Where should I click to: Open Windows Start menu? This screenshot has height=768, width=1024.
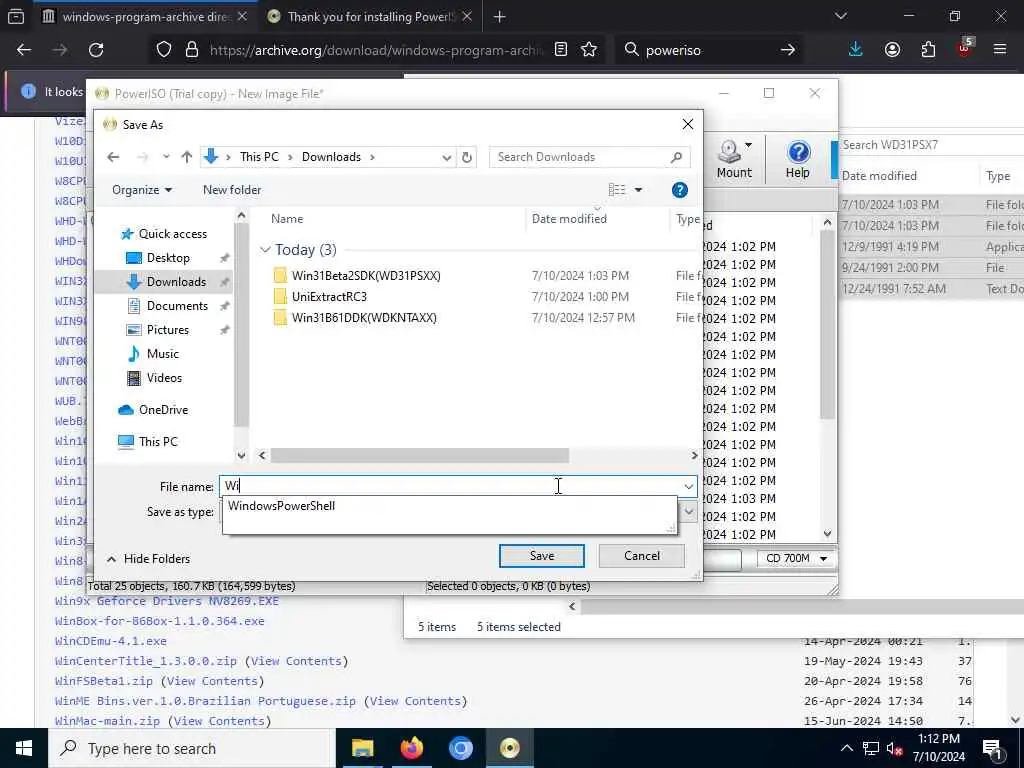(24, 748)
